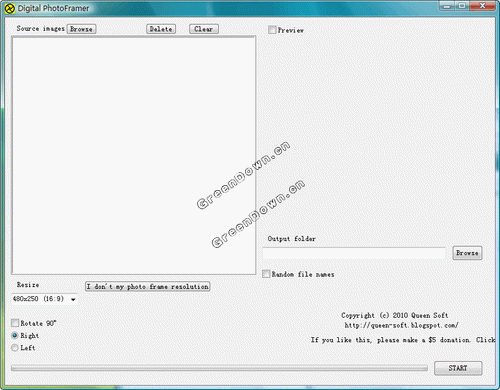Image resolution: width=500 pixels, height=390 pixels.
Task: Enable the Preview checkbox
Action: coord(272,30)
